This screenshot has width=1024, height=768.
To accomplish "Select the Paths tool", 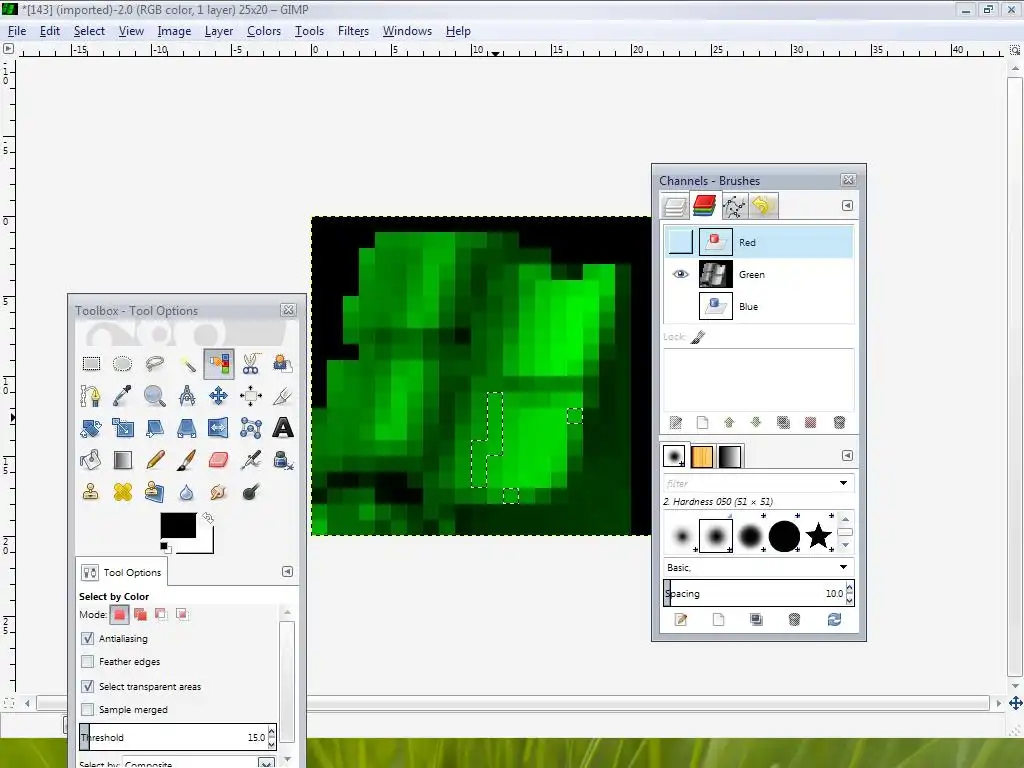I will [91, 396].
